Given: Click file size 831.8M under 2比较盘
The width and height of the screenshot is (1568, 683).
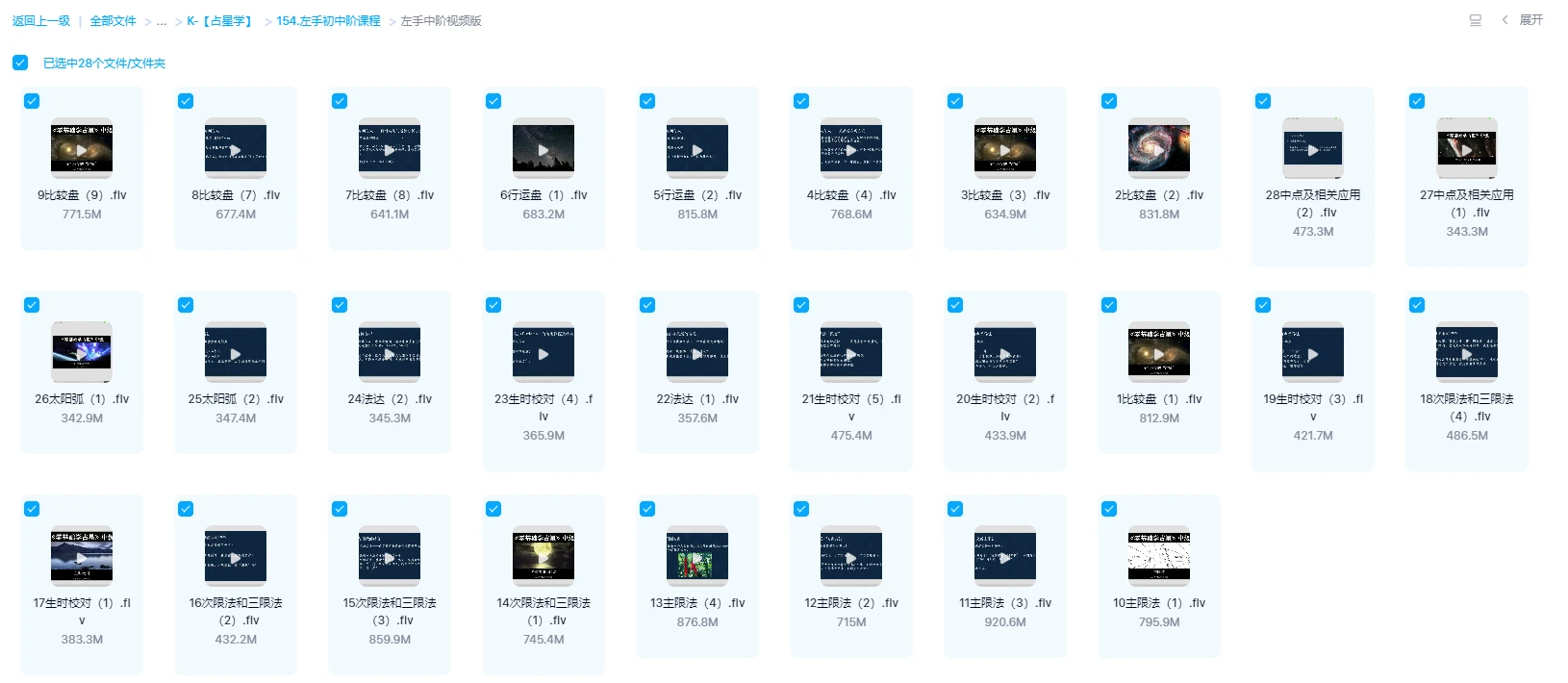Looking at the screenshot, I should click(1159, 215).
